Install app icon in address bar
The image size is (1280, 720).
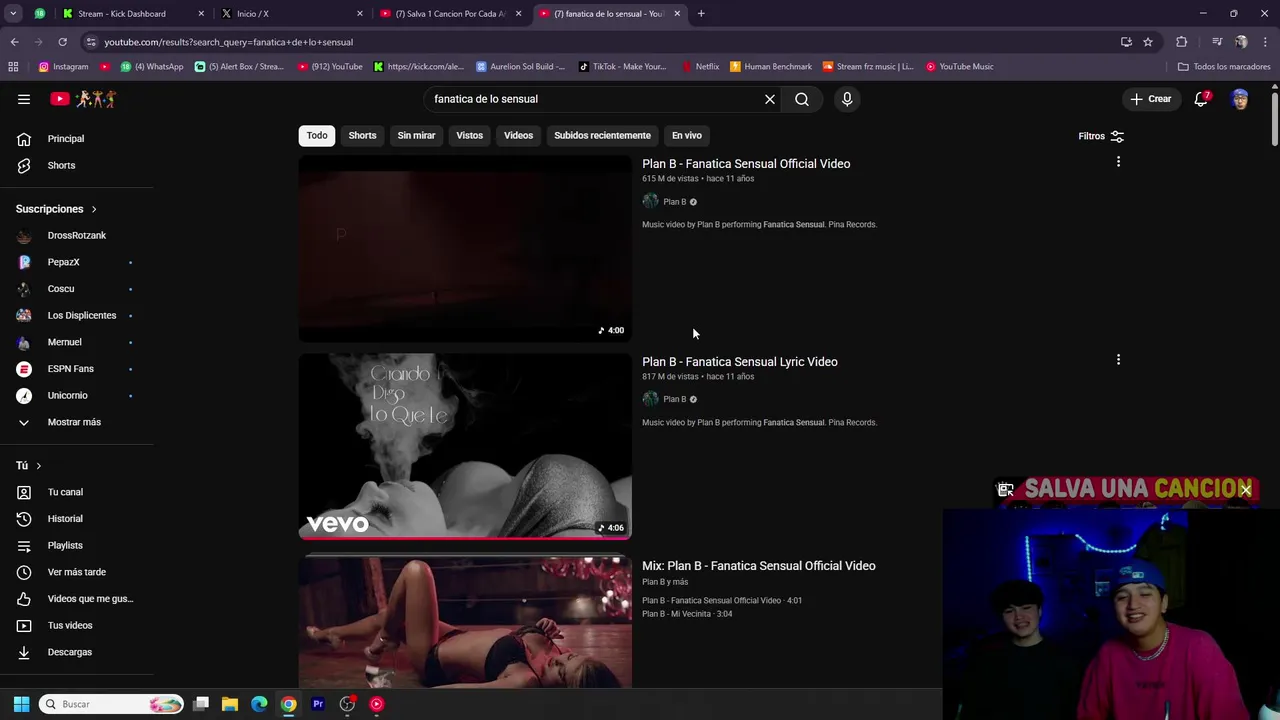click(x=1126, y=42)
